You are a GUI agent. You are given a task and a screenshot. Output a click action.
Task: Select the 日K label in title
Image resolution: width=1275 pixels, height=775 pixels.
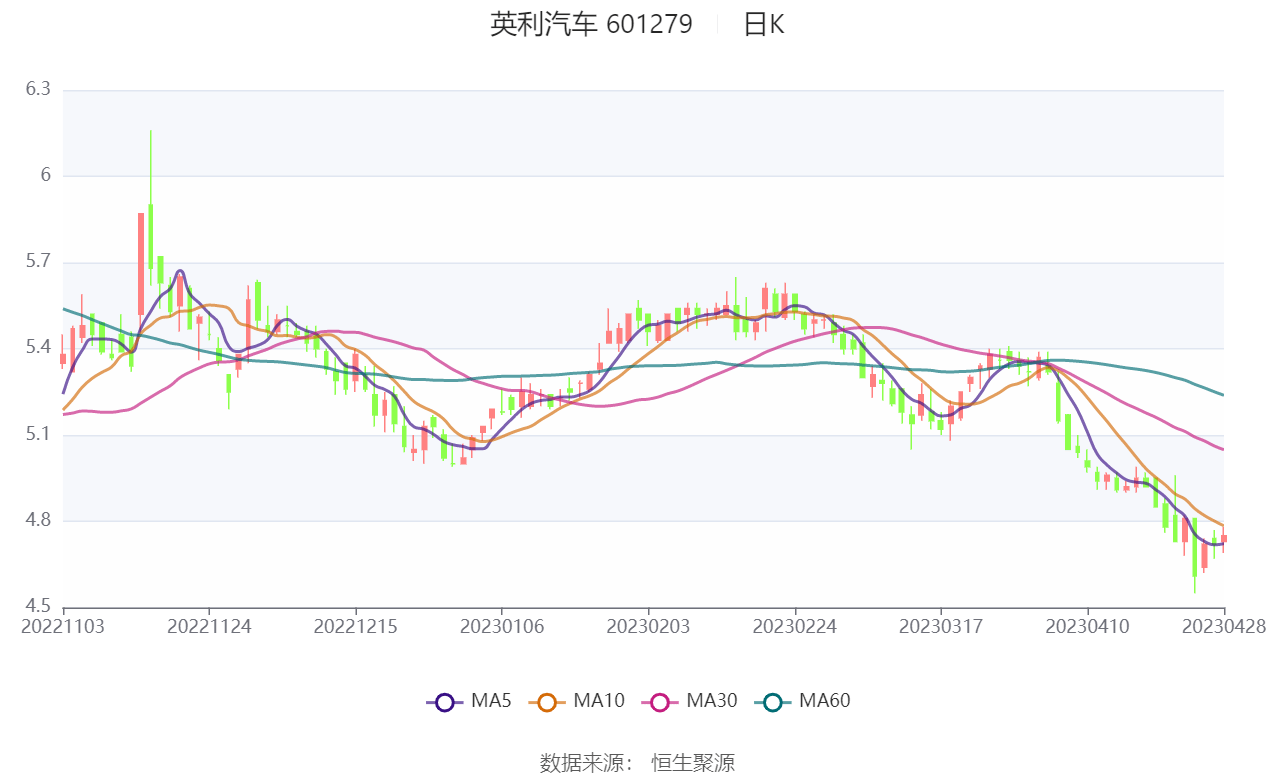[764, 25]
